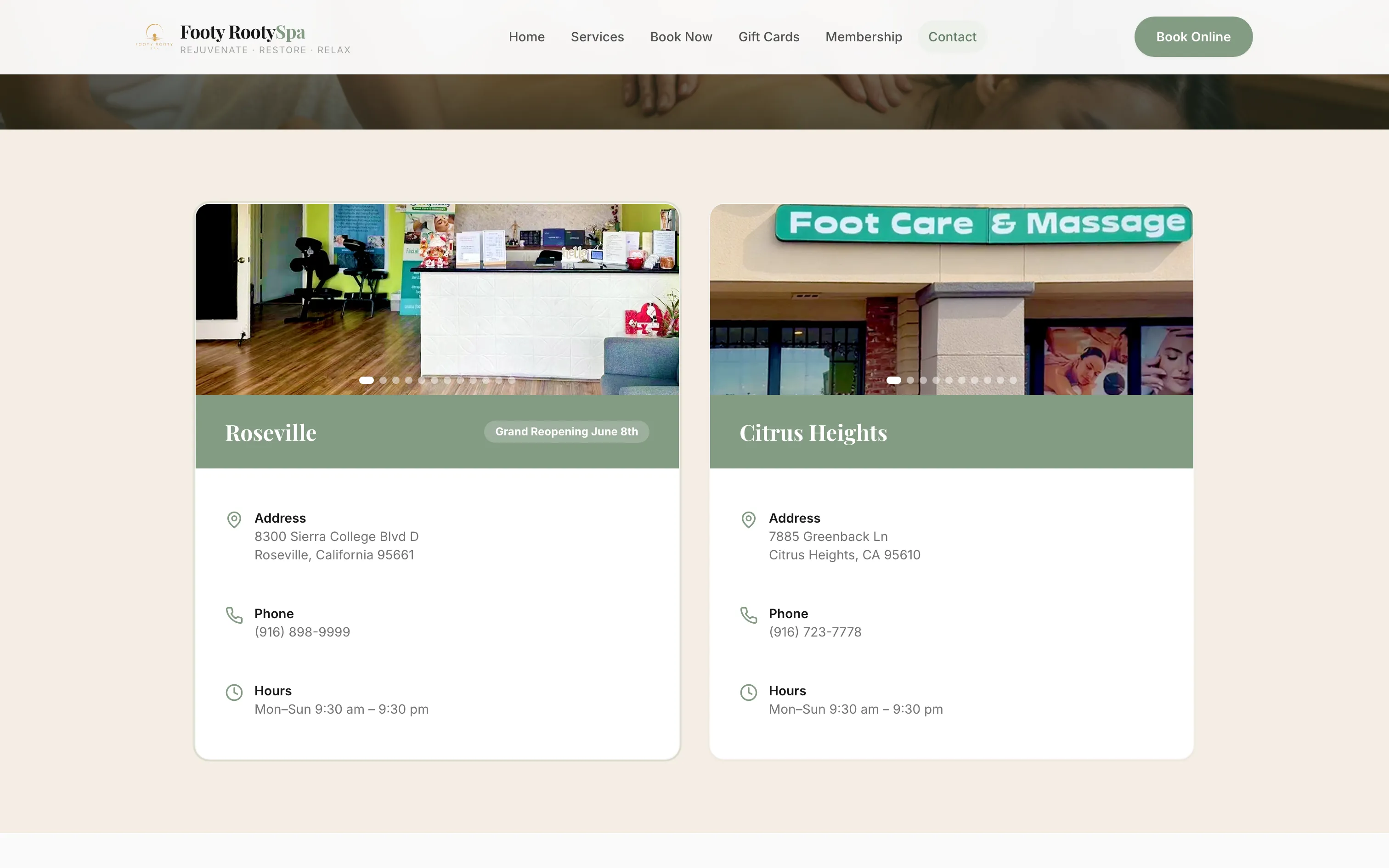Image resolution: width=1389 pixels, height=868 pixels.
Task: Click the Footy Rooty Spa logo icon
Action: coord(154,36)
